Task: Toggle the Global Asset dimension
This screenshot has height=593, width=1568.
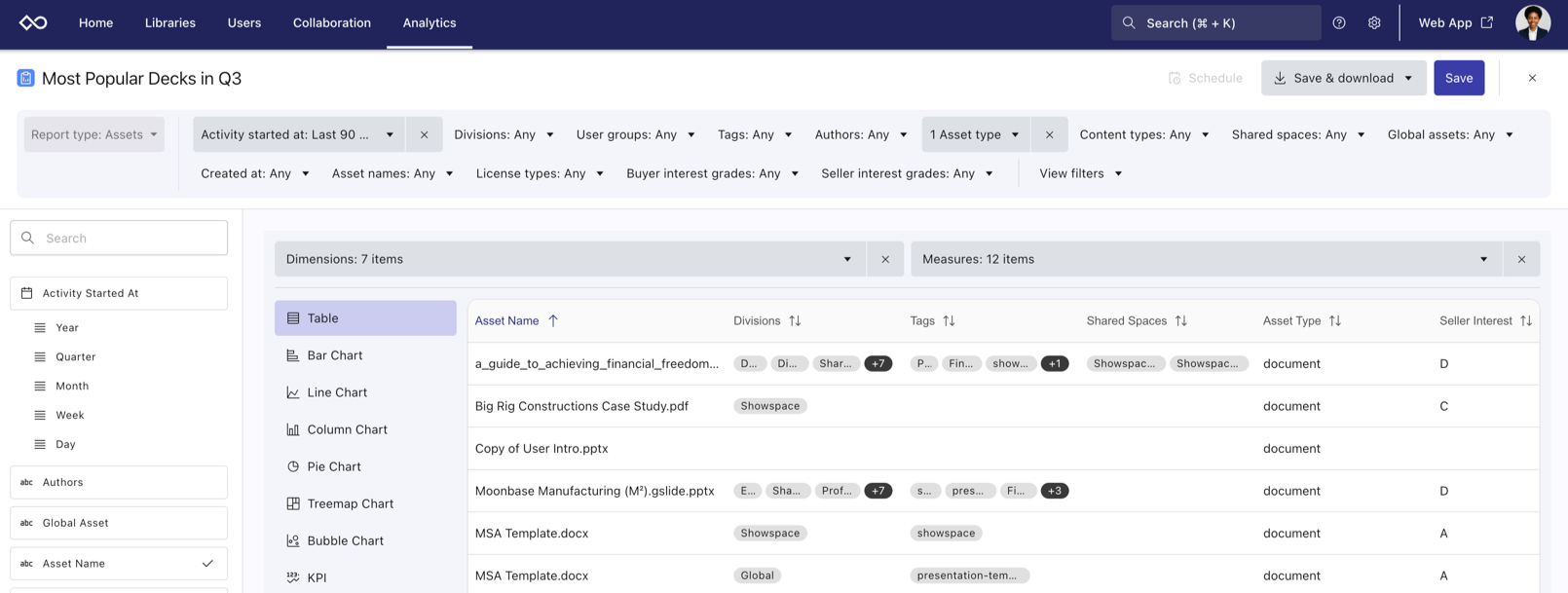Action: tap(119, 523)
